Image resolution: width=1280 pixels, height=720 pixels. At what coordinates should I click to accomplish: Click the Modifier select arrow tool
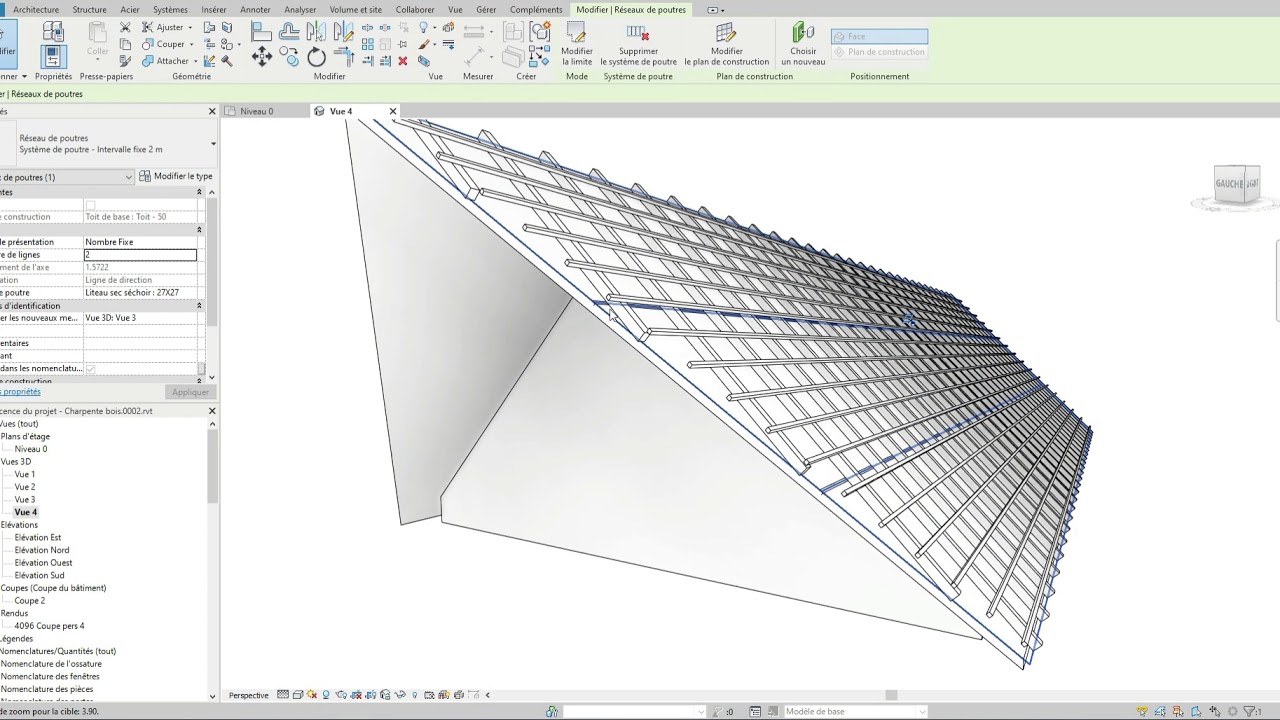6,44
